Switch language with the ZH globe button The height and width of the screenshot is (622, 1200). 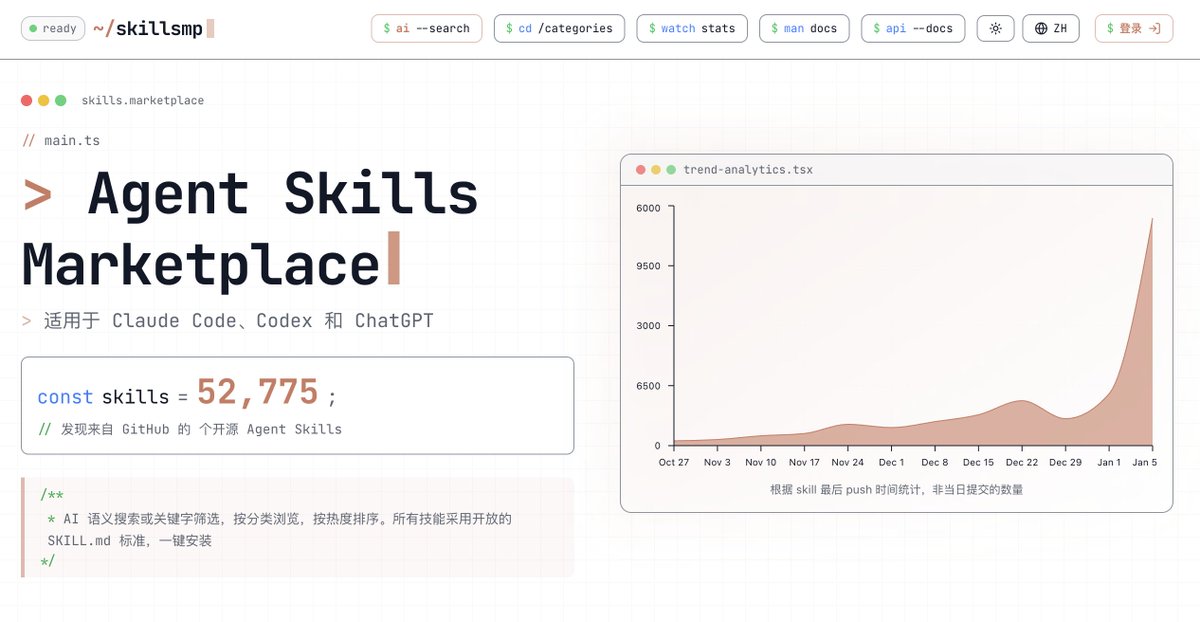tap(1051, 28)
